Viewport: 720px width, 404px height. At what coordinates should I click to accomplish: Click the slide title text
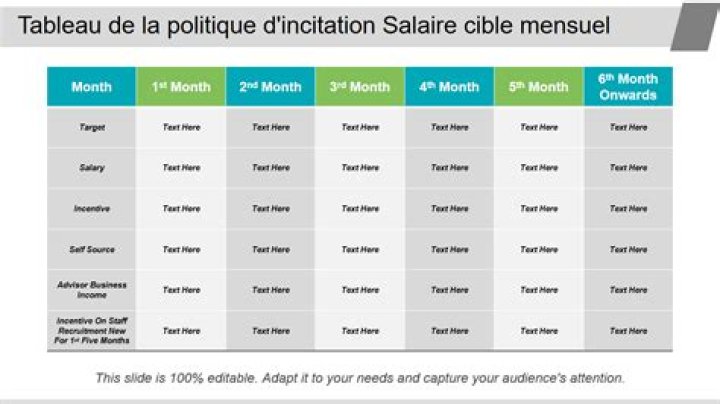314,26
